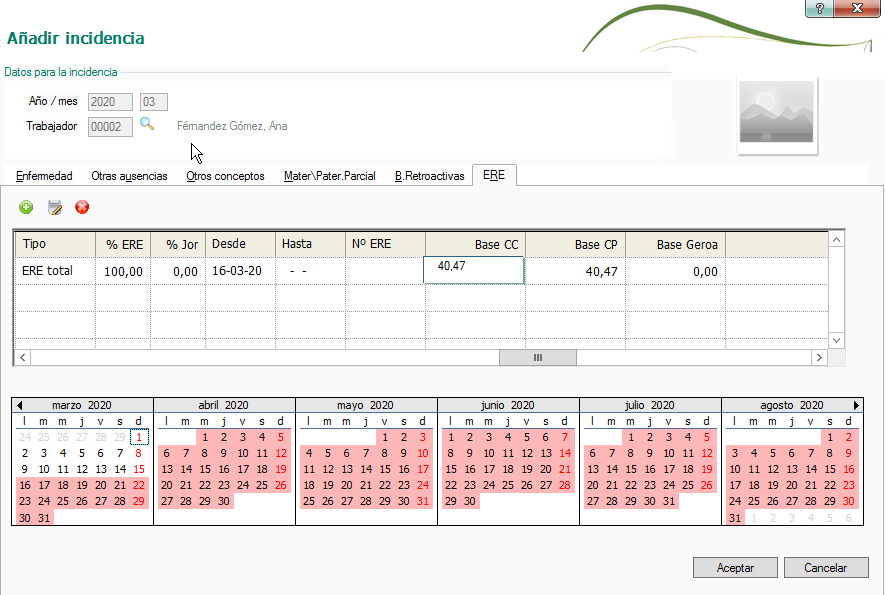Click the % Jor column header

pyautogui.click(x=178, y=244)
